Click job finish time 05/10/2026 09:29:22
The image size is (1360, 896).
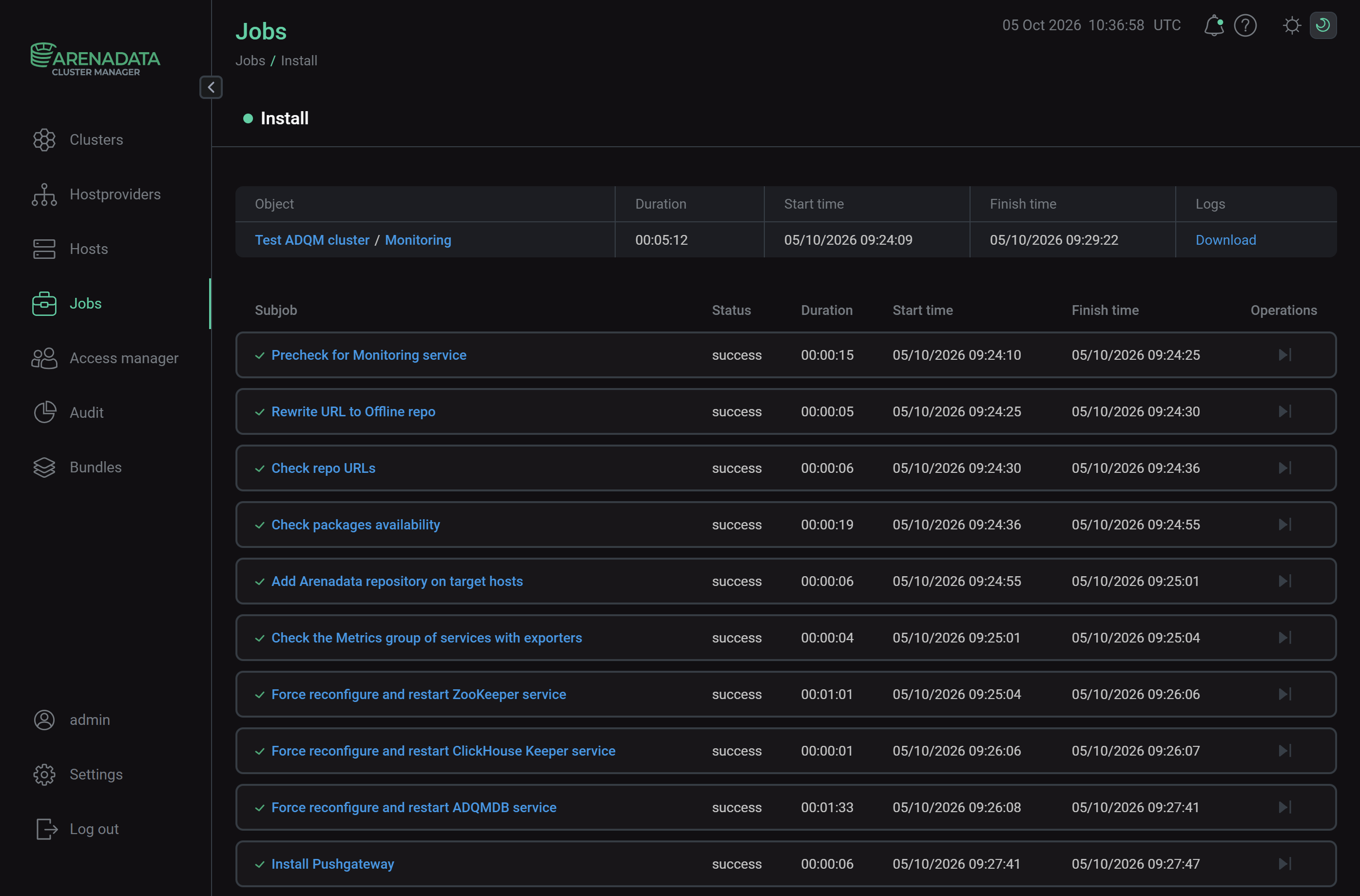(x=1054, y=240)
